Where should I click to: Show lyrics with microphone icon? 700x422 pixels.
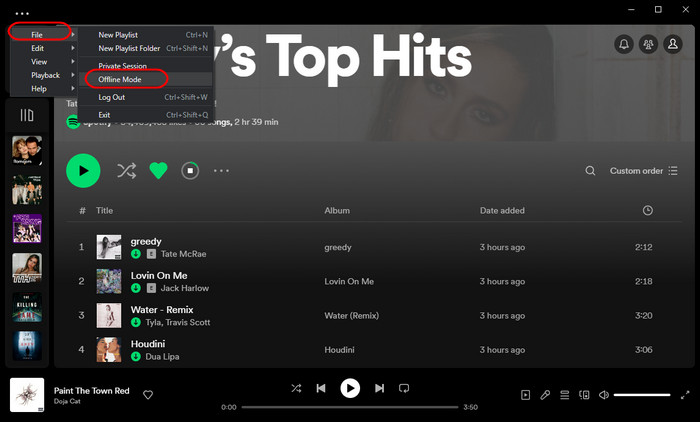coord(545,395)
